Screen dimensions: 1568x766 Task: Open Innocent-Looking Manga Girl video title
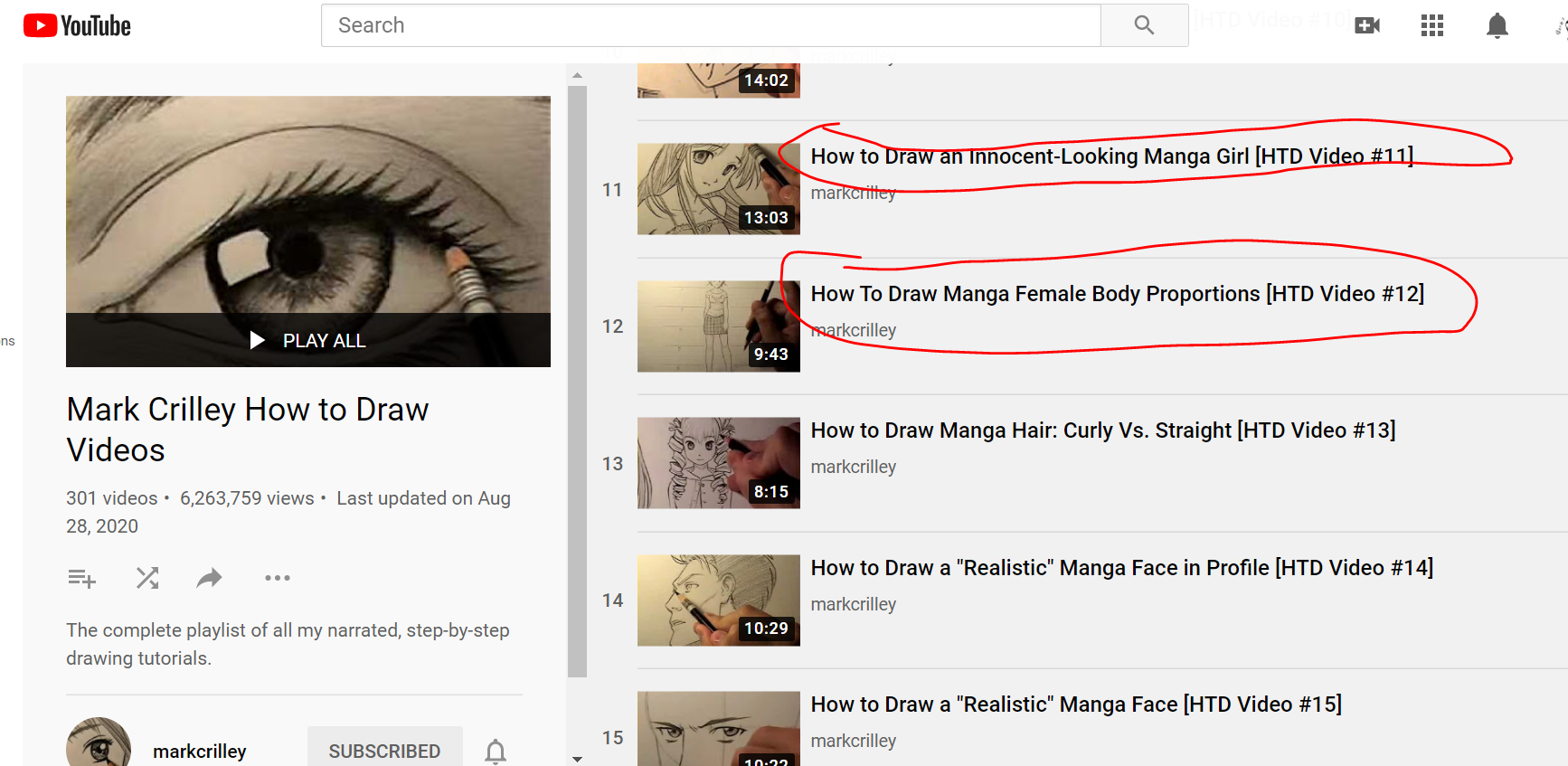1111,156
